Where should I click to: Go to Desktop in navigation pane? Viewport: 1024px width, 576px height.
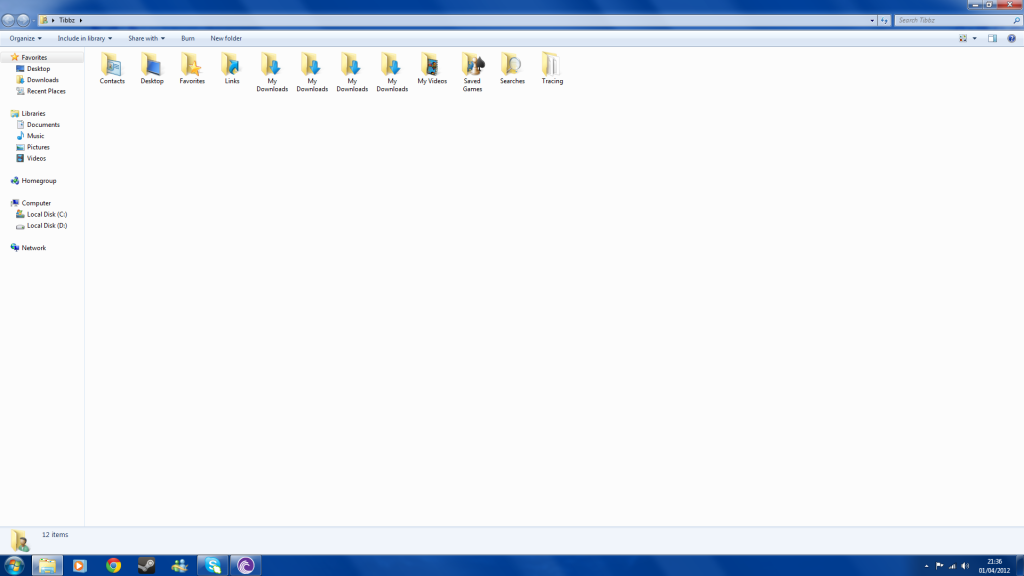coord(38,69)
